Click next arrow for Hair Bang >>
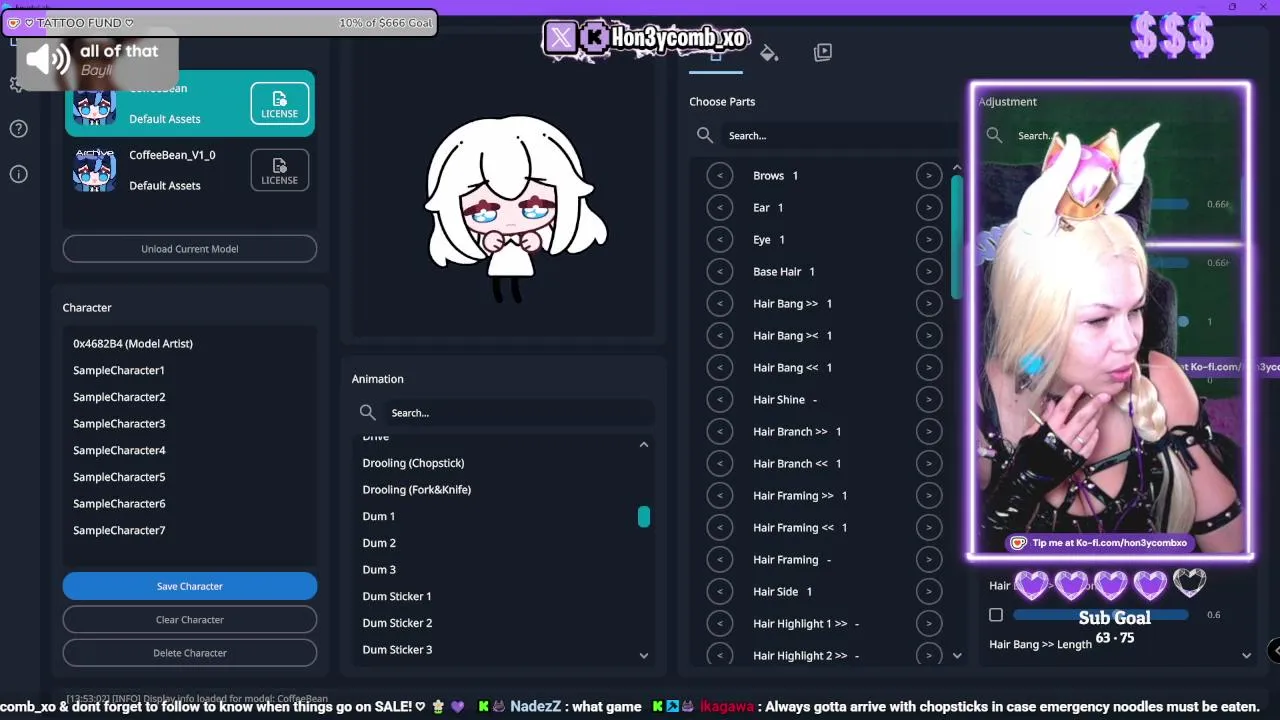 929,304
